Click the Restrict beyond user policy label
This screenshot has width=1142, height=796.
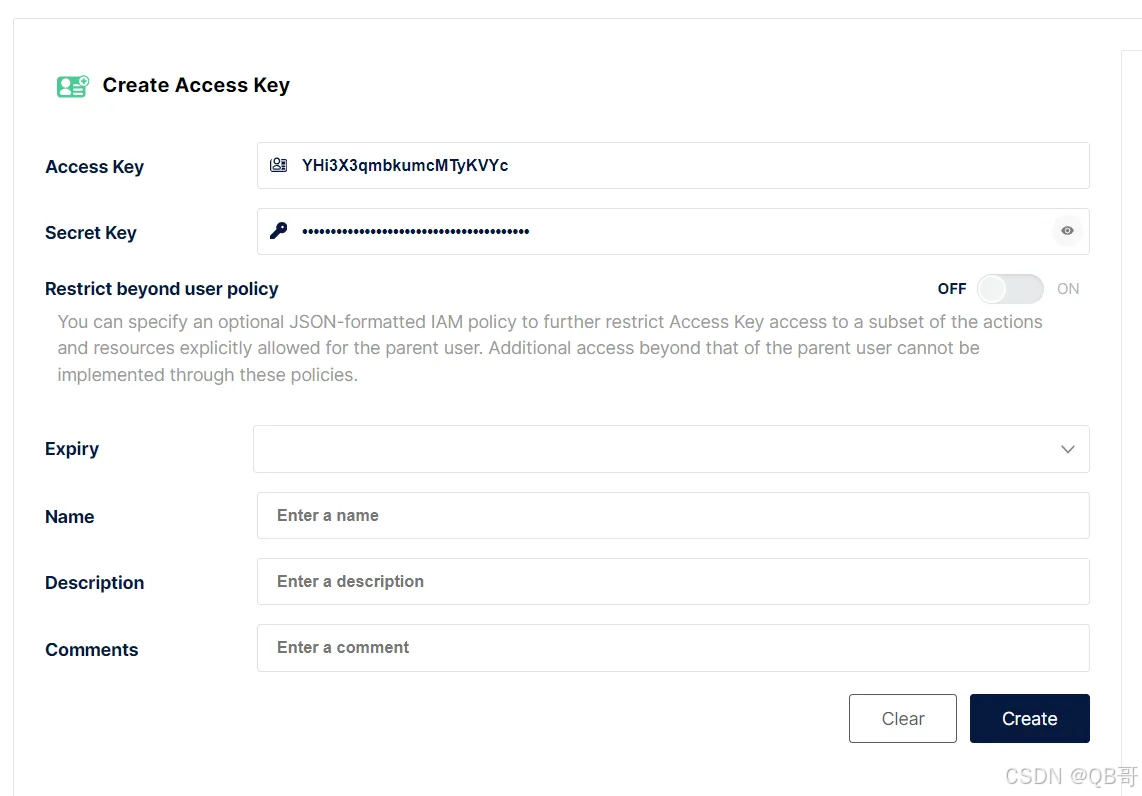[162, 289]
